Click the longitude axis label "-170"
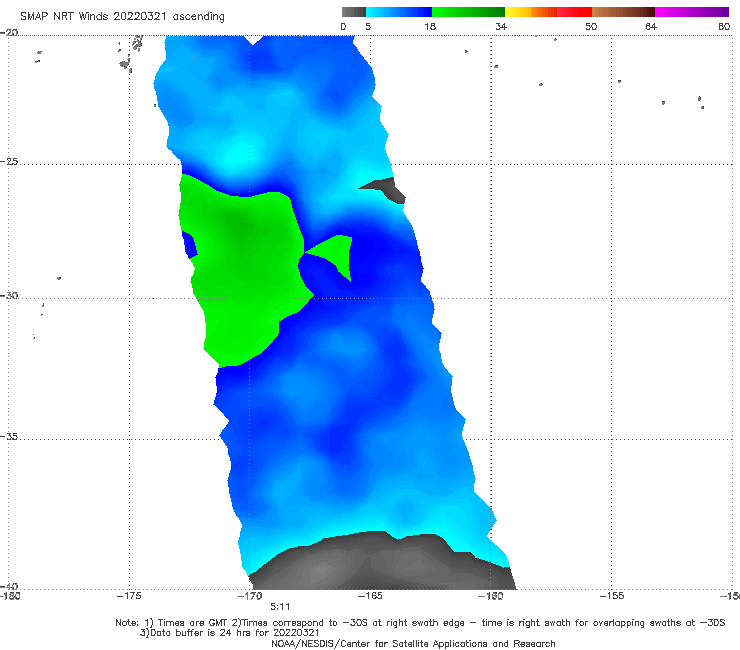 (249, 596)
